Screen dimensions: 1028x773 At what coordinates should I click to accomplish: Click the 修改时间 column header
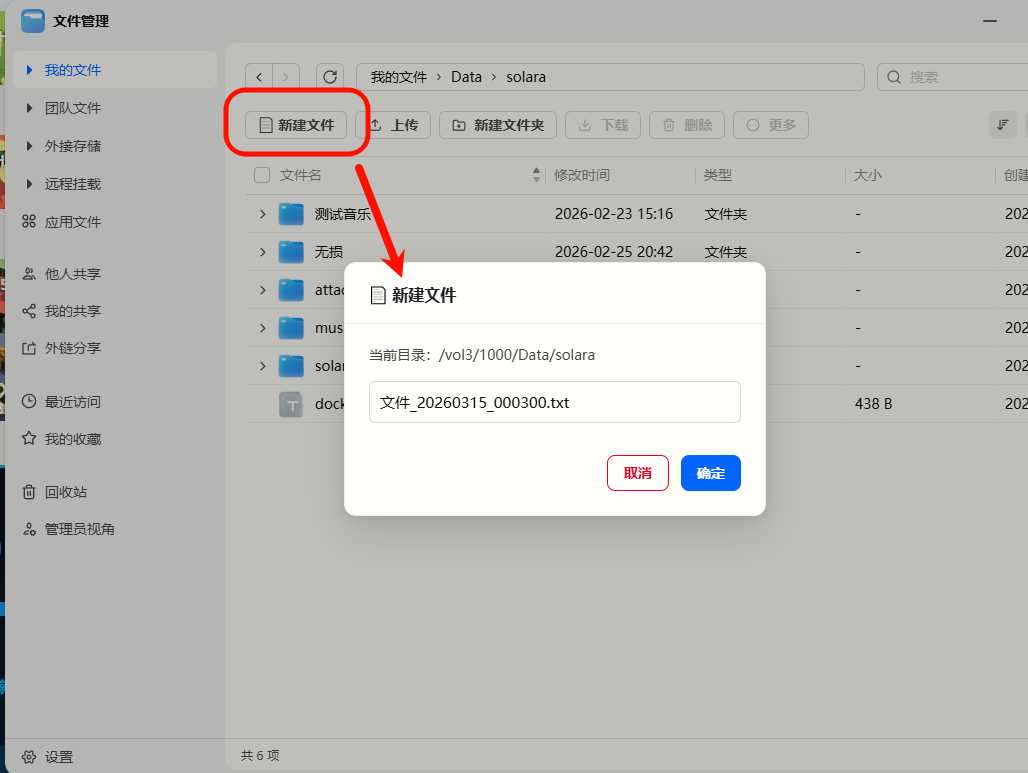(582, 175)
